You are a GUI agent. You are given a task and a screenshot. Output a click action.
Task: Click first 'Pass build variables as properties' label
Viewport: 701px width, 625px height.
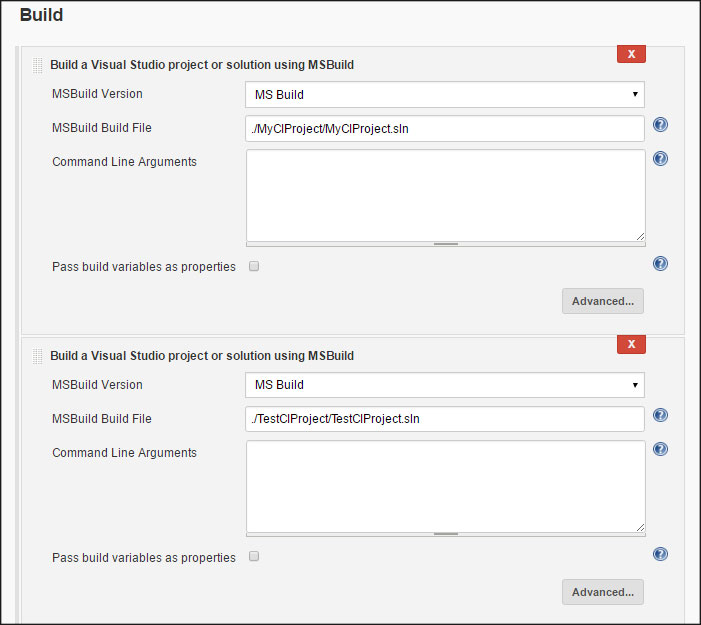(x=144, y=267)
